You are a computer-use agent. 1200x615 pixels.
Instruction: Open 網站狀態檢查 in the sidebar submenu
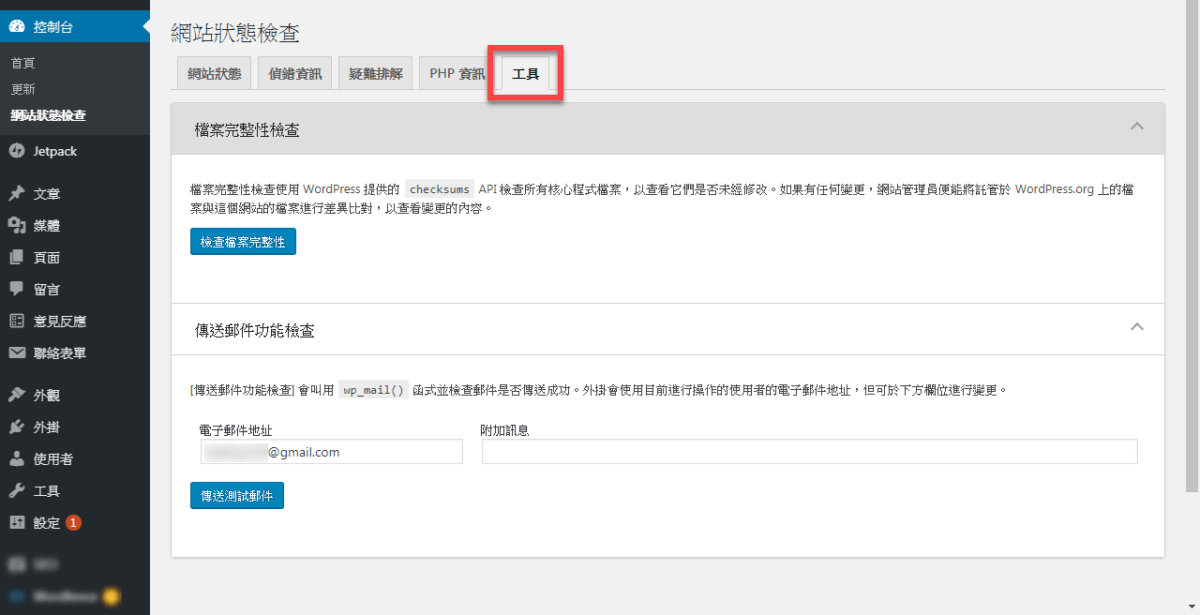pos(48,115)
